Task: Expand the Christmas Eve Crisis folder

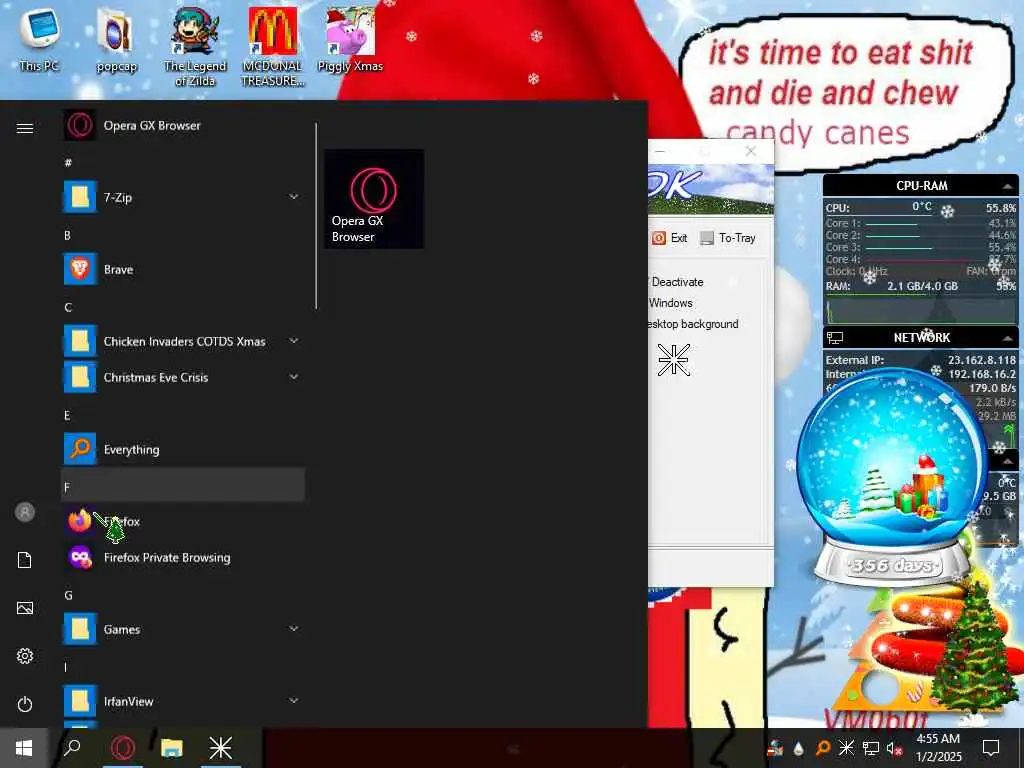Action: pos(294,377)
